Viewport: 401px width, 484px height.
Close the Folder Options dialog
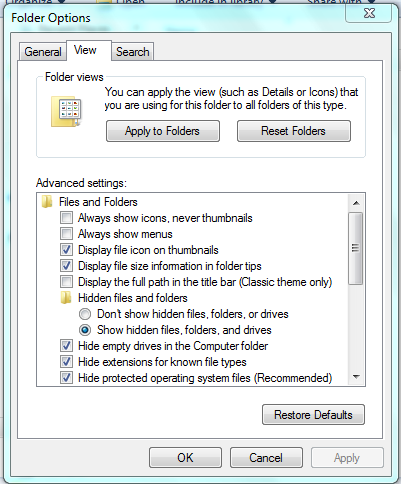coord(369,13)
